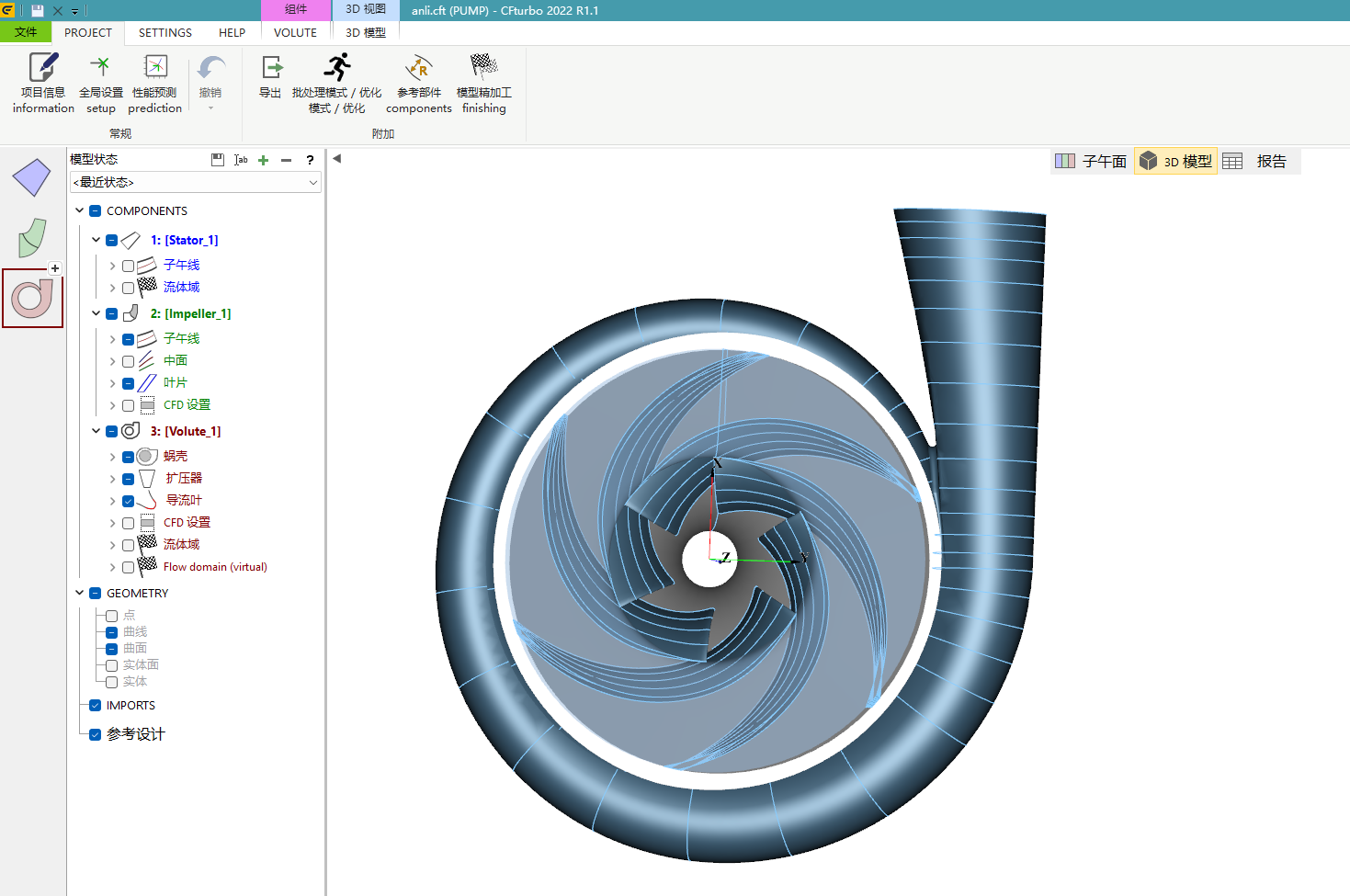
Task: Open the 最近状态 model state dropdown
Action: click(x=196, y=182)
